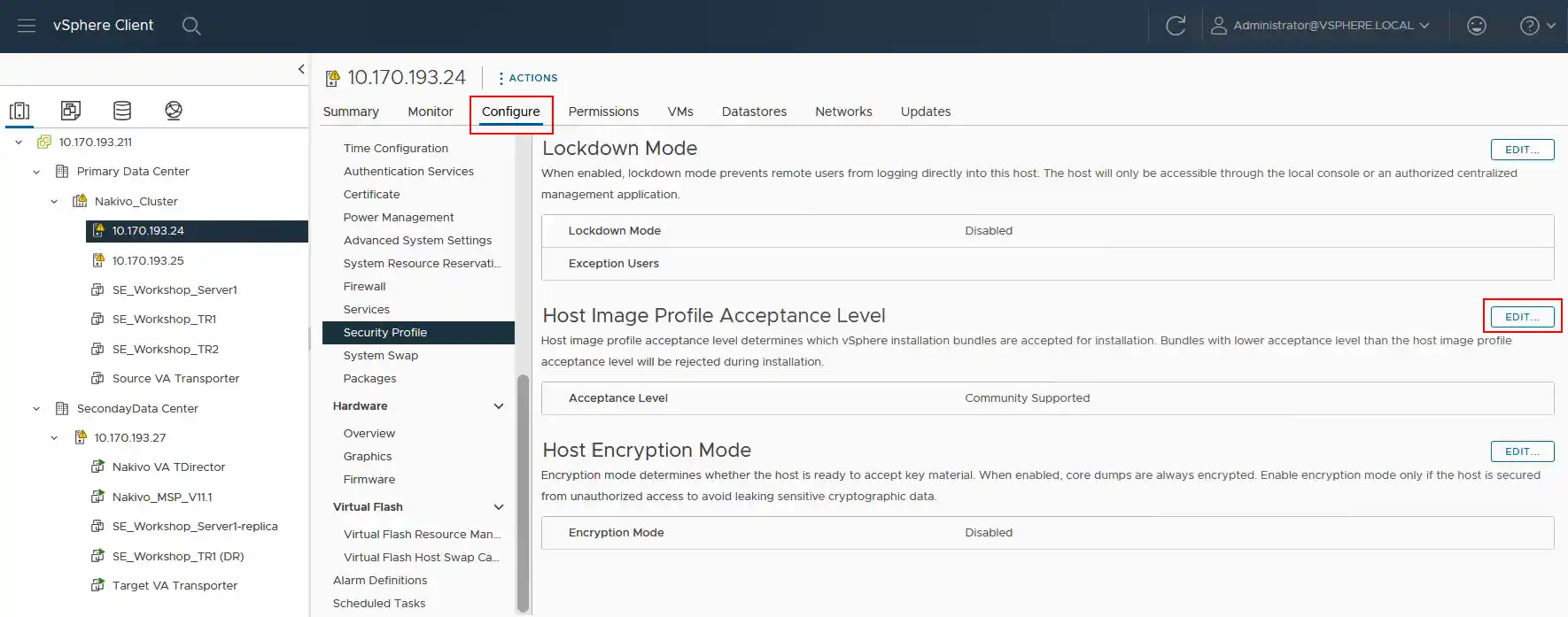Collapse the 10.170.193.211 vCenter tree node
1568x617 pixels.
(19, 142)
